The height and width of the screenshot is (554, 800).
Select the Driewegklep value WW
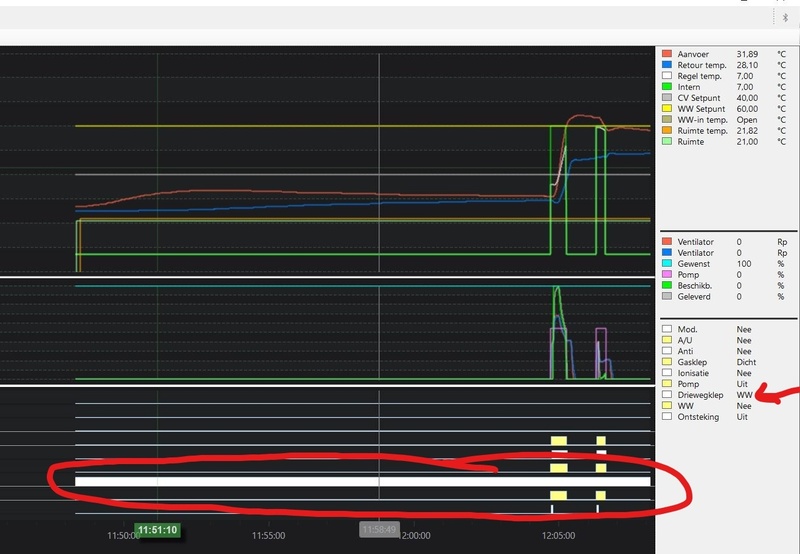pyautogui.click(x=744, y=395)
